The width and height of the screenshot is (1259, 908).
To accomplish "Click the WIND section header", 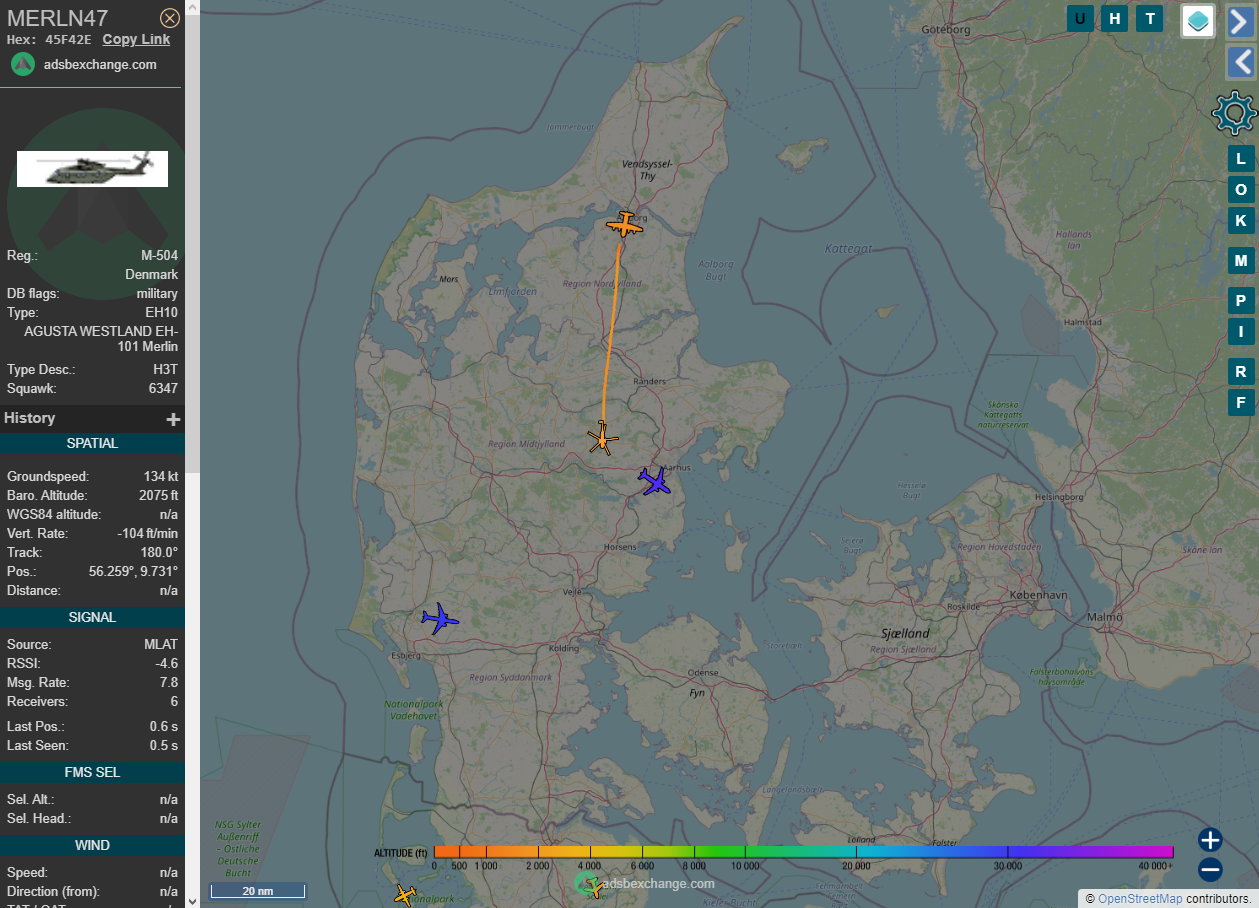I will (x=92, y=845).
